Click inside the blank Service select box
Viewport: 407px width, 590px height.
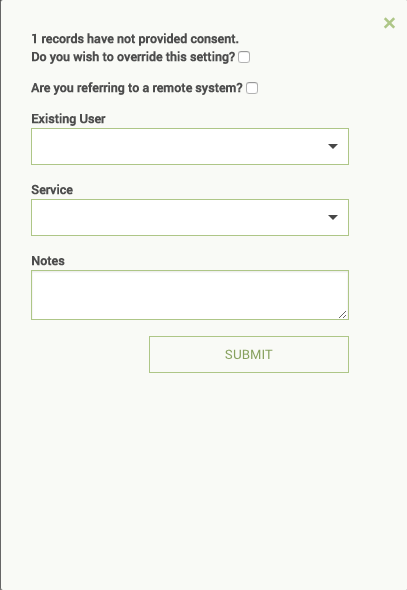point(190,217)
